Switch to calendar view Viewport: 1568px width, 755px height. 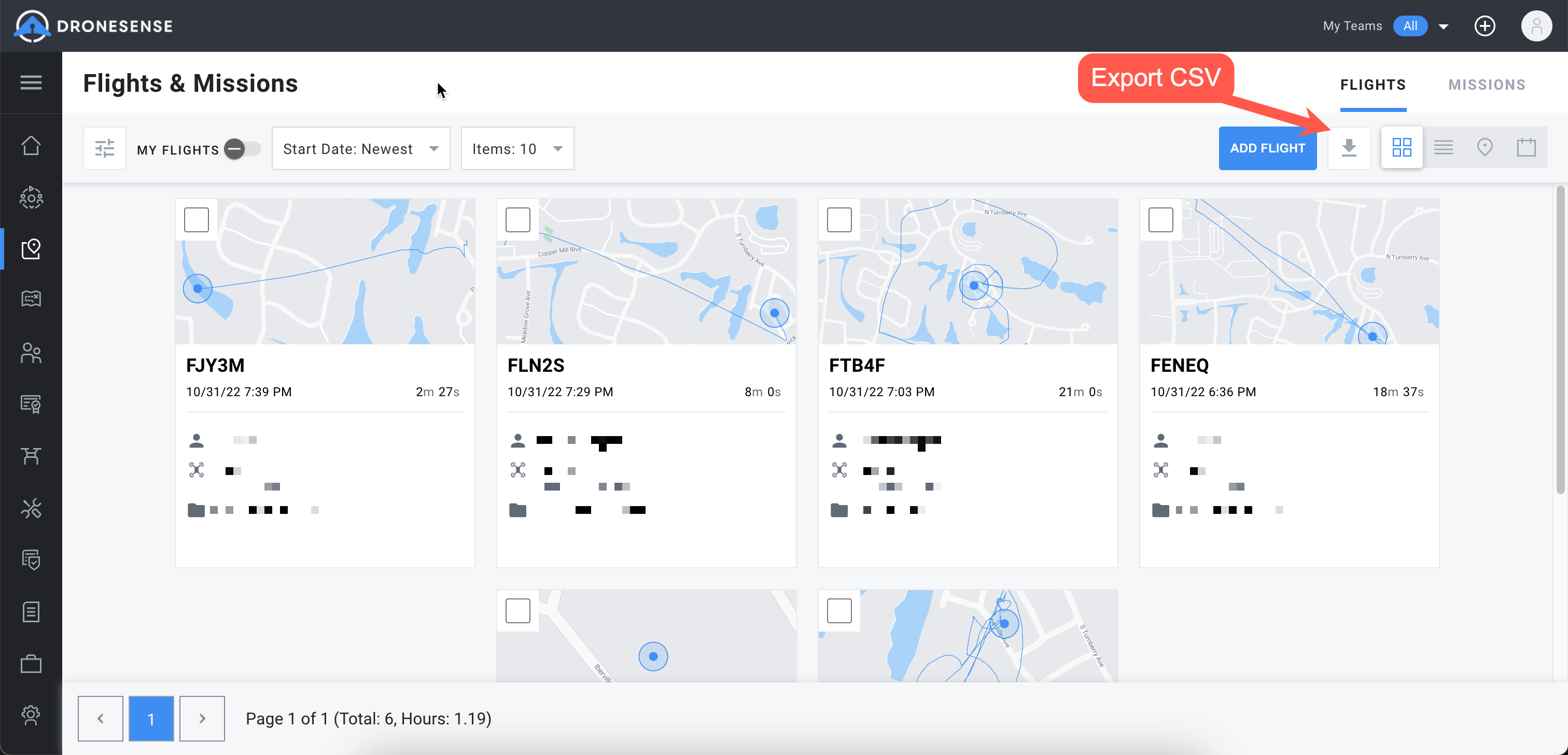tap(1526, 147)
